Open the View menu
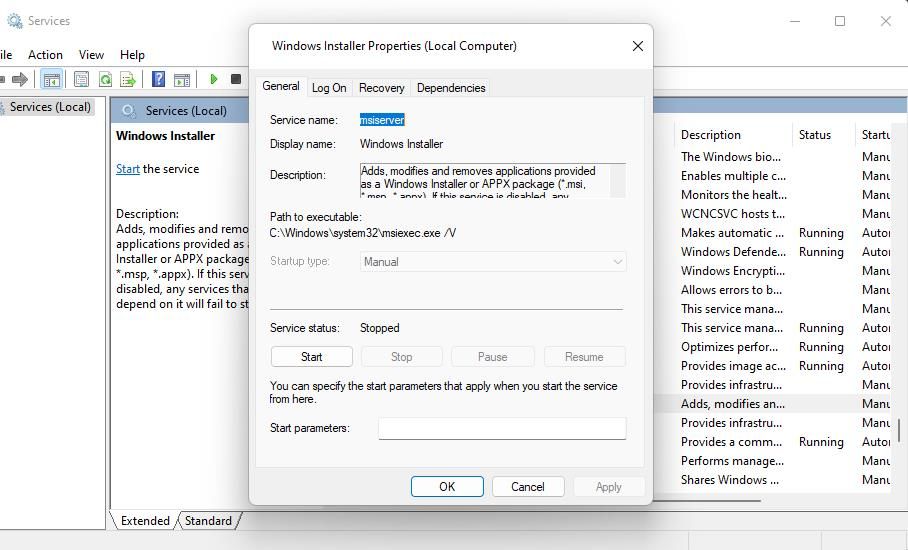Screen dimensions: 908x550 [91, 55]
